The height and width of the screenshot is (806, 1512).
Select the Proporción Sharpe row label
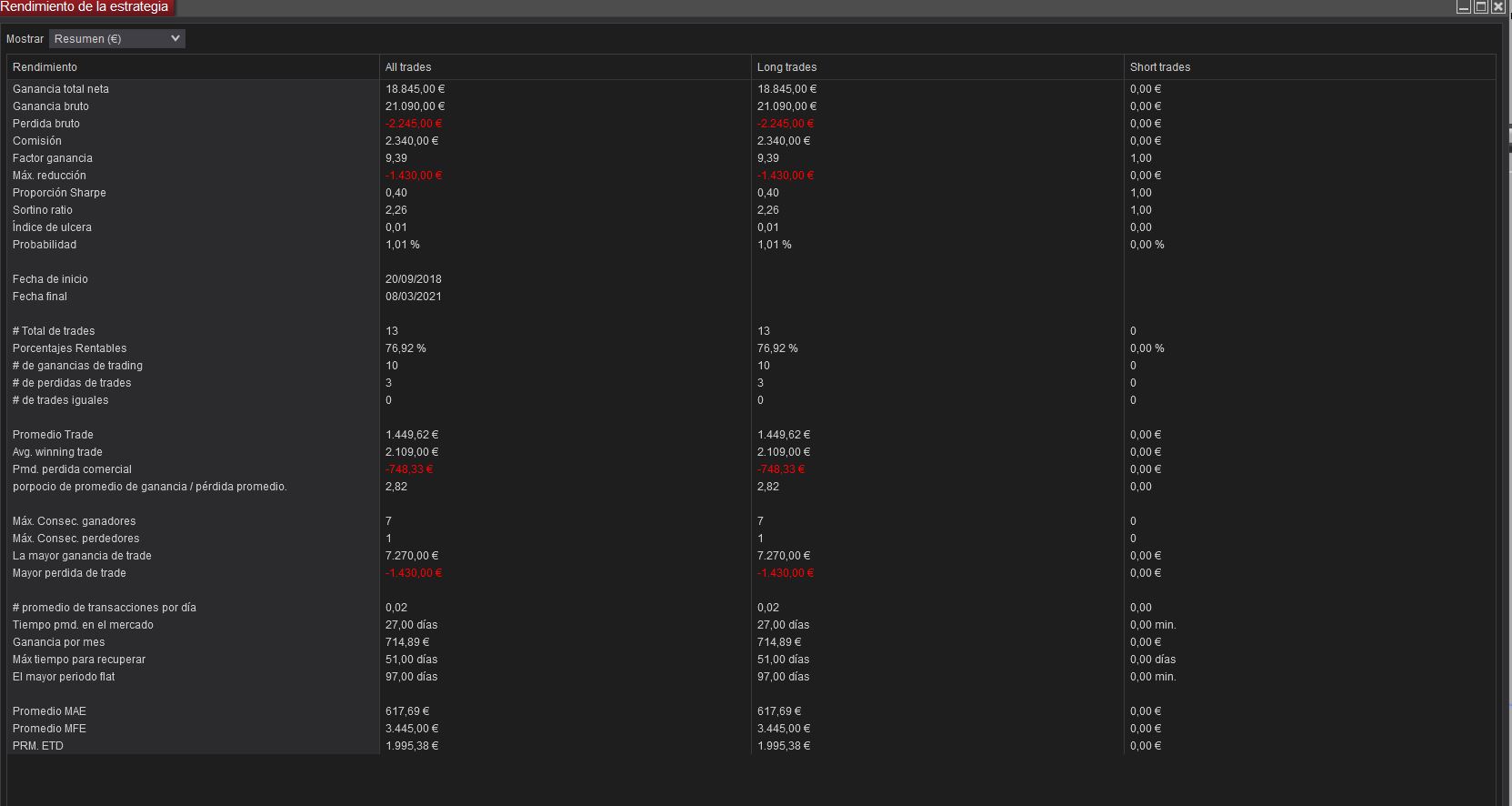click(x=59, y=193)
